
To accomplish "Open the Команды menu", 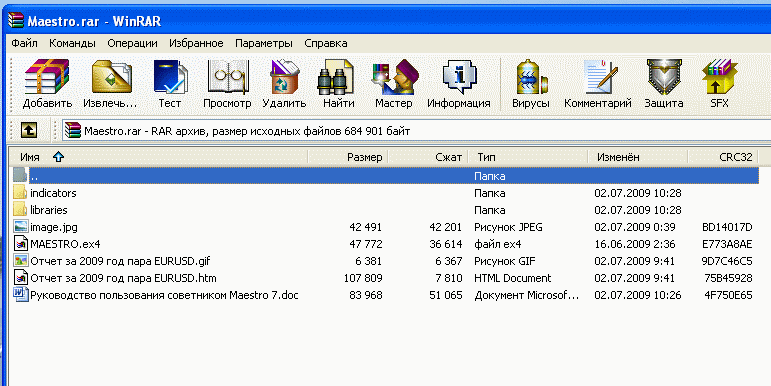I will click(72, 43).
